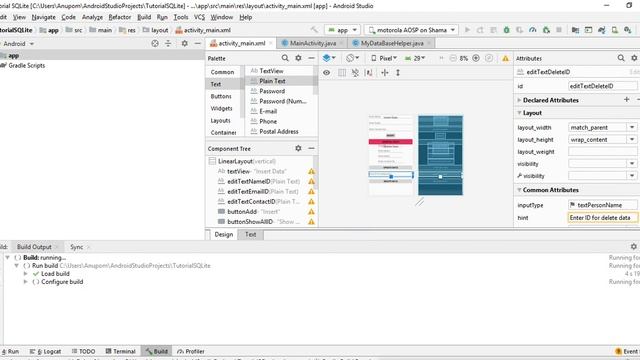Open the orientation dropdown
Screen dimensions: 640x360
pyautogui.click(x=352, y=58)
